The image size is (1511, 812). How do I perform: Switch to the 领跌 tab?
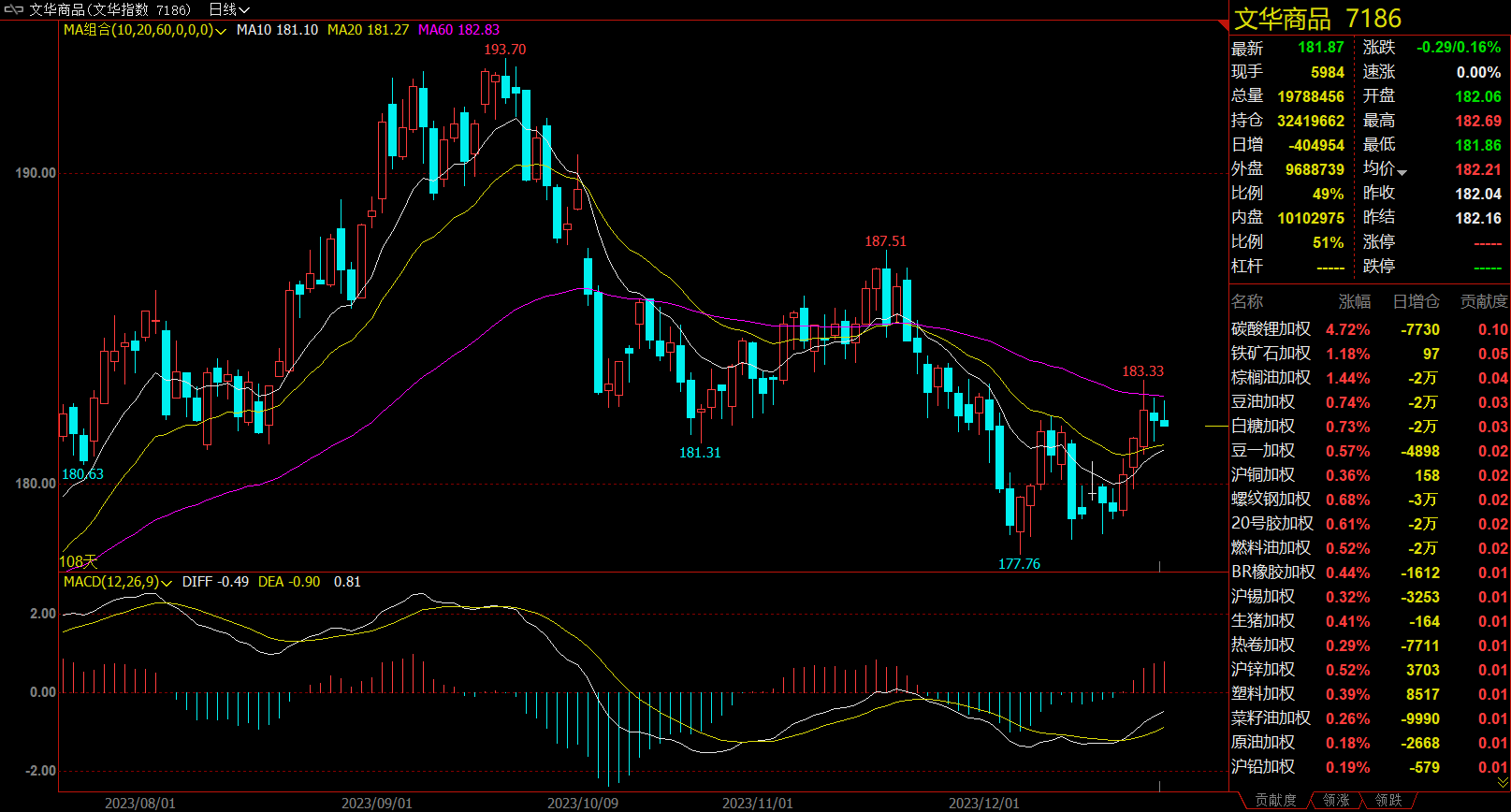tap(1388, 801)
